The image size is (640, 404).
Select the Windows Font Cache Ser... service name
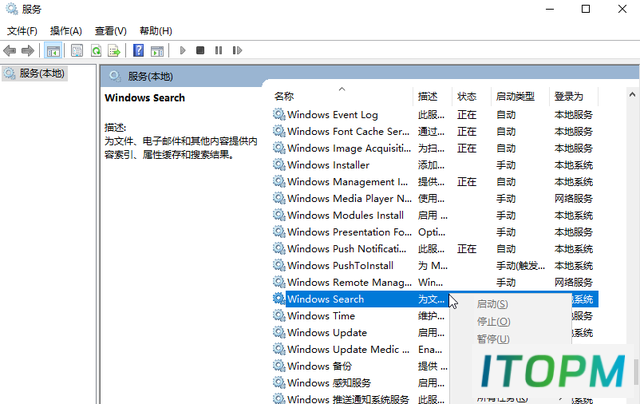pos(348,131)
